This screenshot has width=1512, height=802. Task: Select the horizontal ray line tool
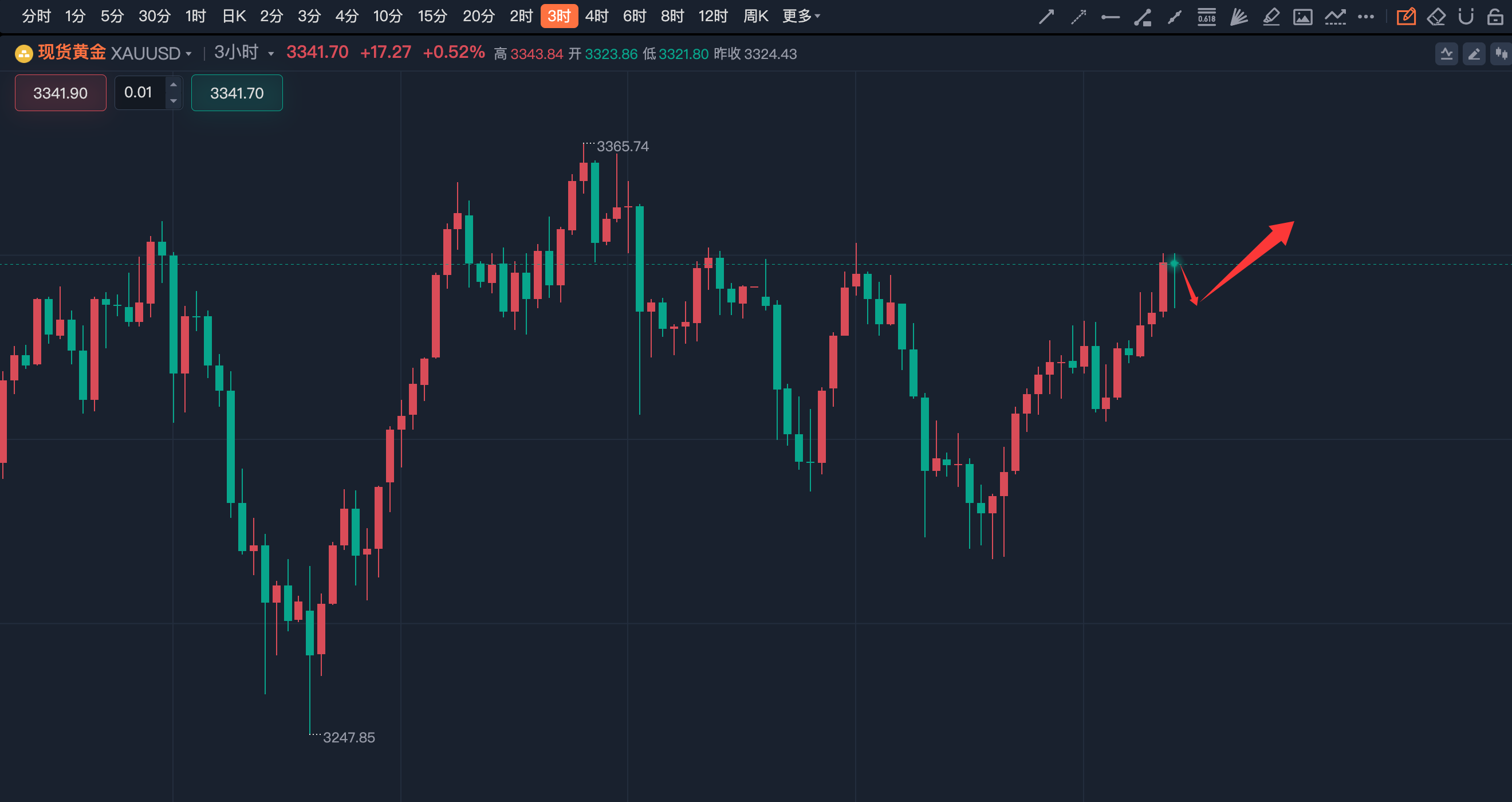[x=1110, y=17]
